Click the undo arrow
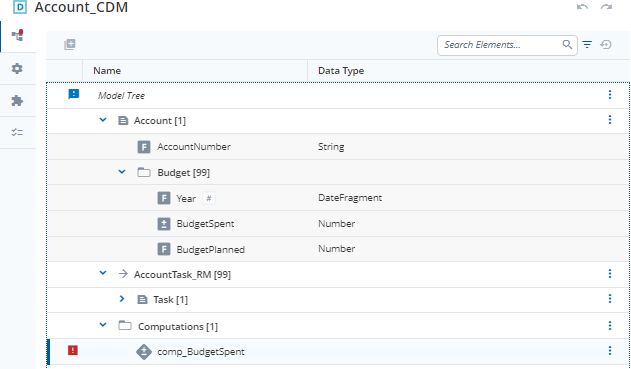The height and width of the screenshot is (369, 631). (582, 7)
